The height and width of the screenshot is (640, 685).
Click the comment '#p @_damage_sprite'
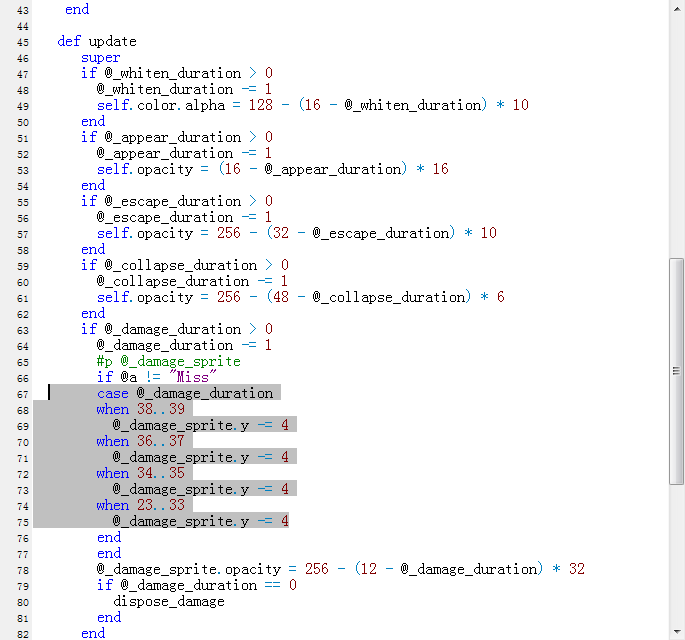[x=169, y=362]
